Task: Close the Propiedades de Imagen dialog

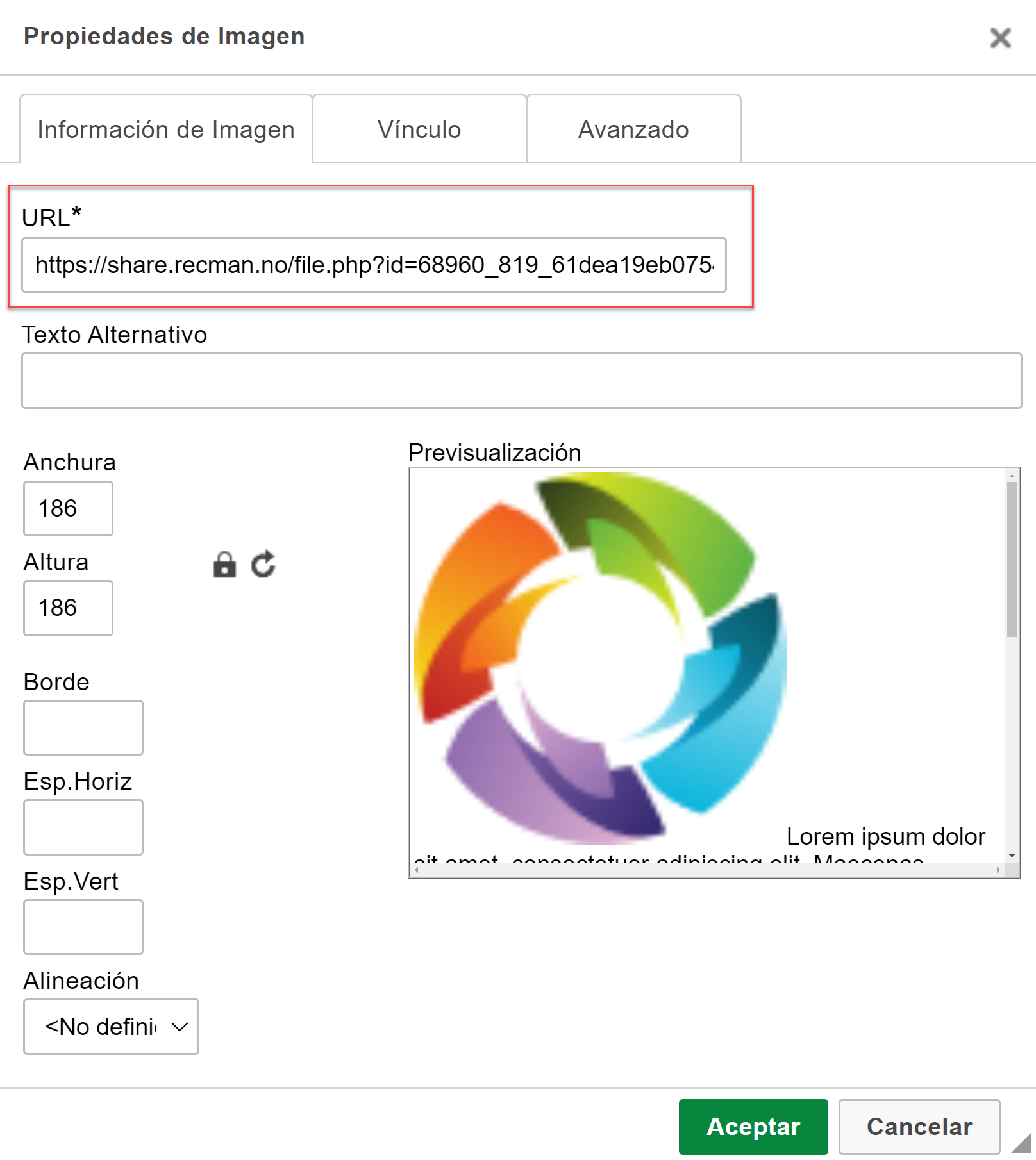Action: pos(999,38)
